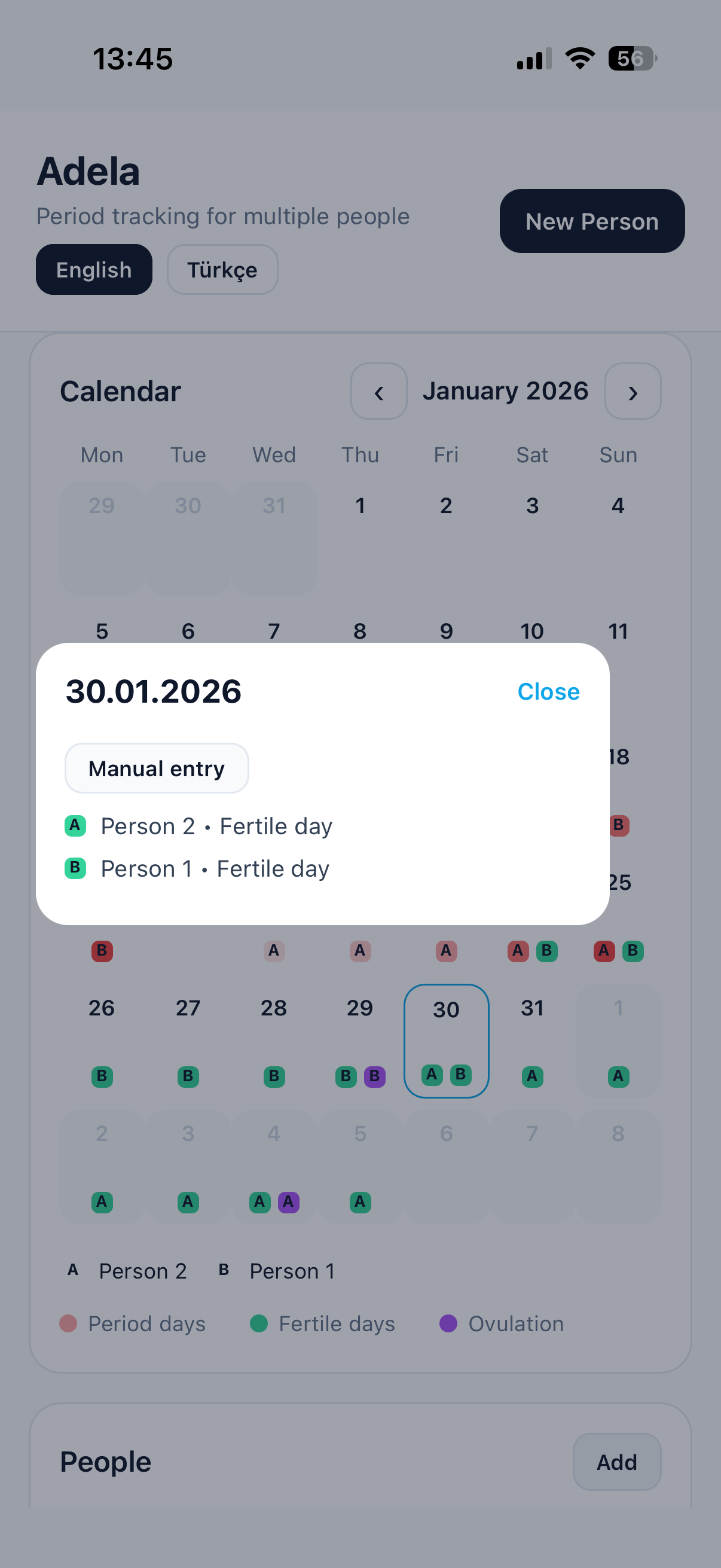Viewport: 721px width, 1568px height.
Task: Click the green B fertile marker on January 30
Action: [461, 1075]
